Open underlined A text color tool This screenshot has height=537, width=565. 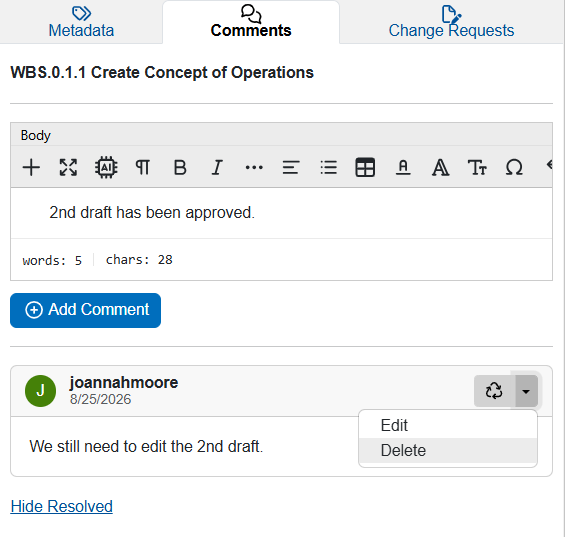403,168
